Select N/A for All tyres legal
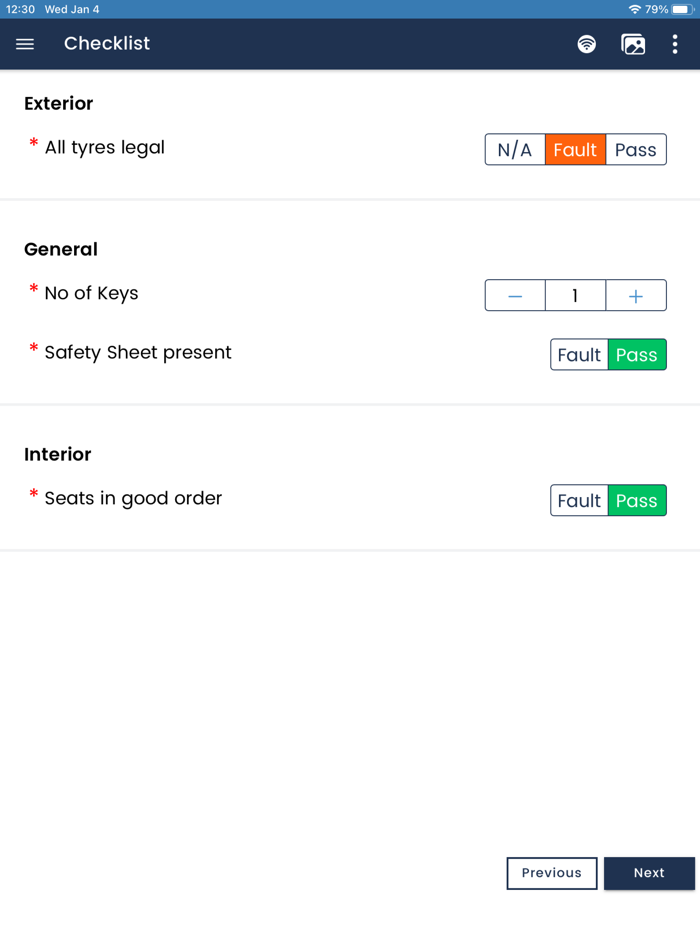This screenshot has width=700, height=934. click(514, 149)
